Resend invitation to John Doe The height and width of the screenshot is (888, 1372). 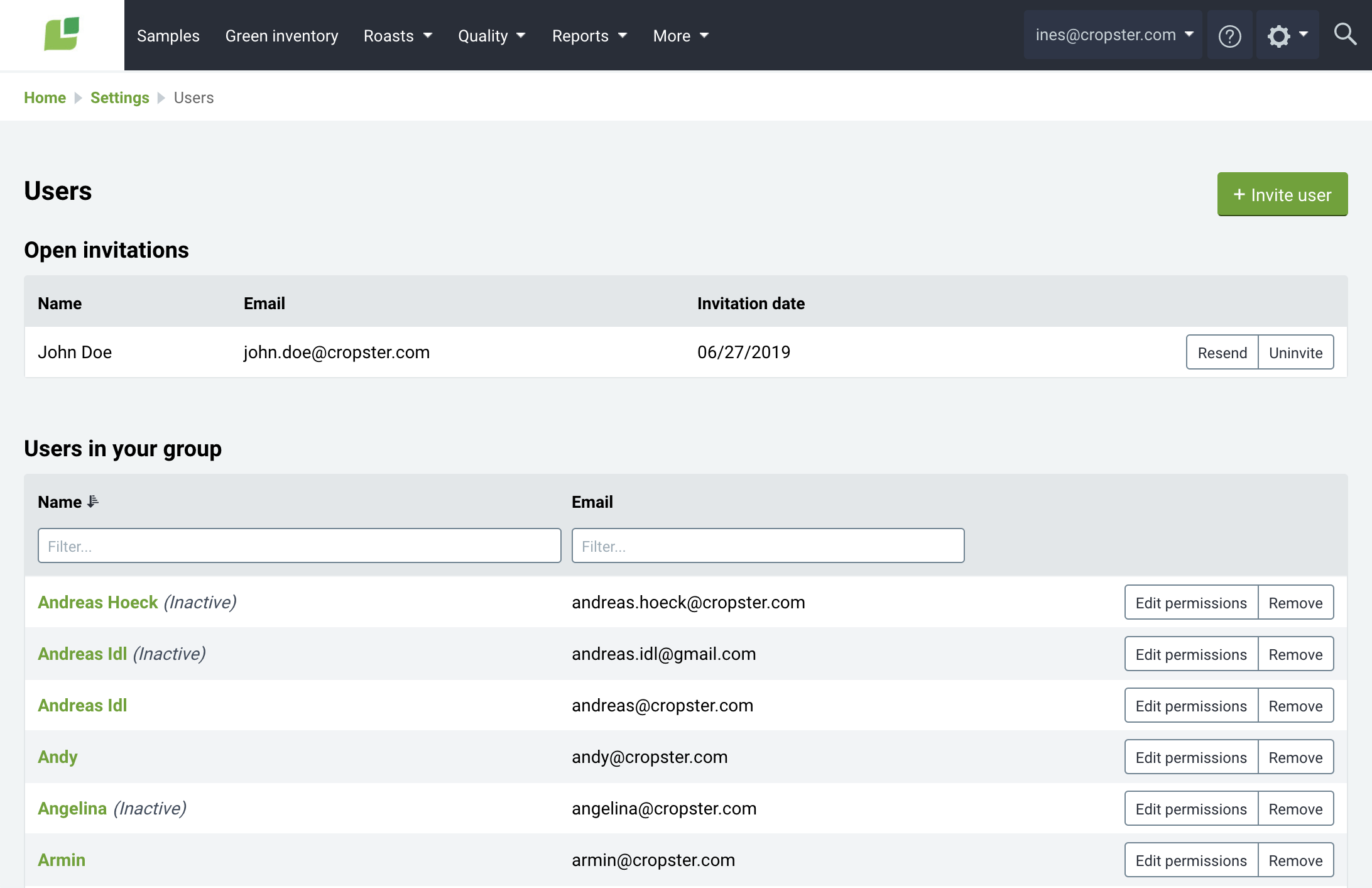[1222, 353]
